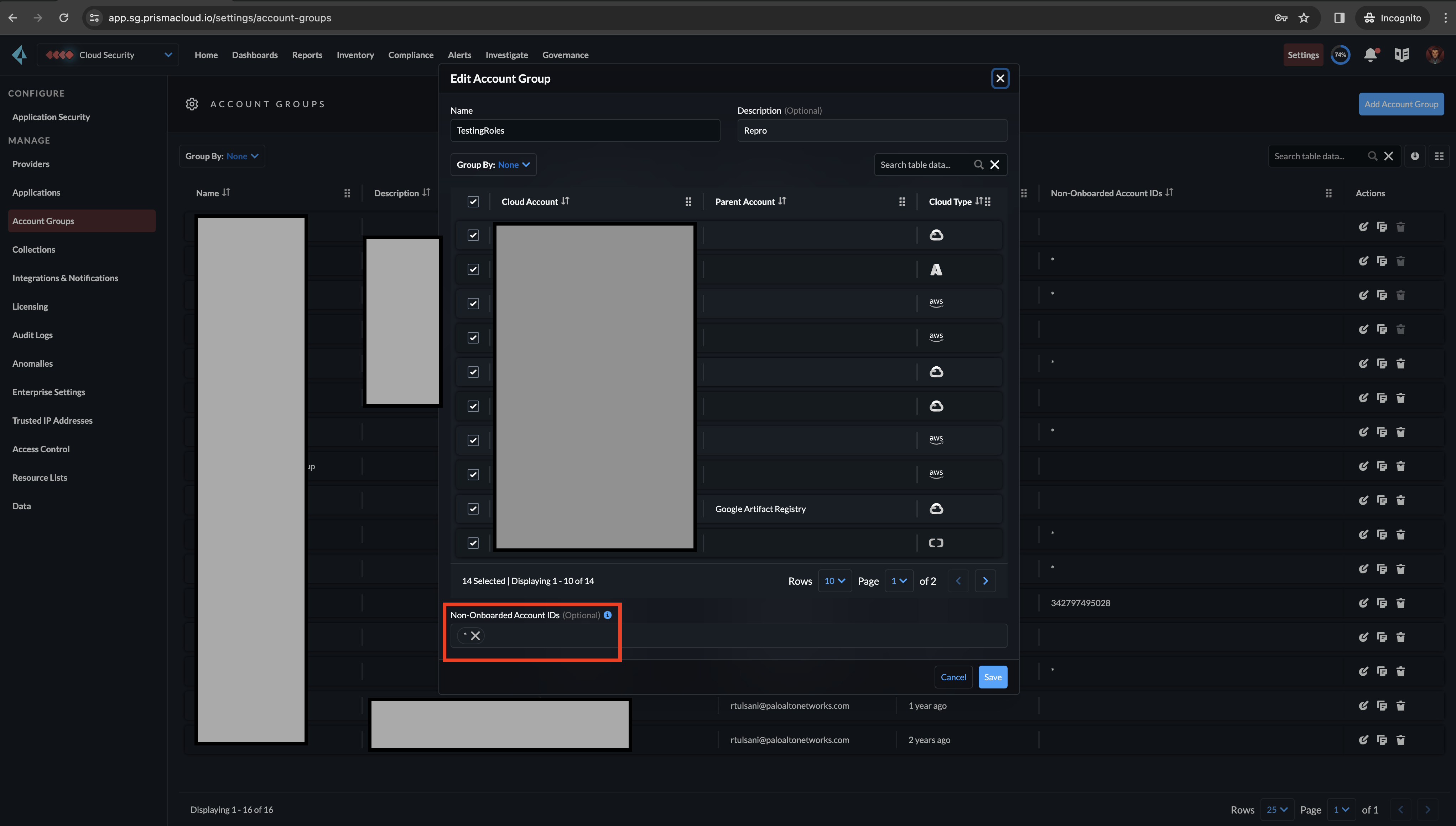
Task: Open column picker icon in Account Groups table
Action: coord(1439,156)
